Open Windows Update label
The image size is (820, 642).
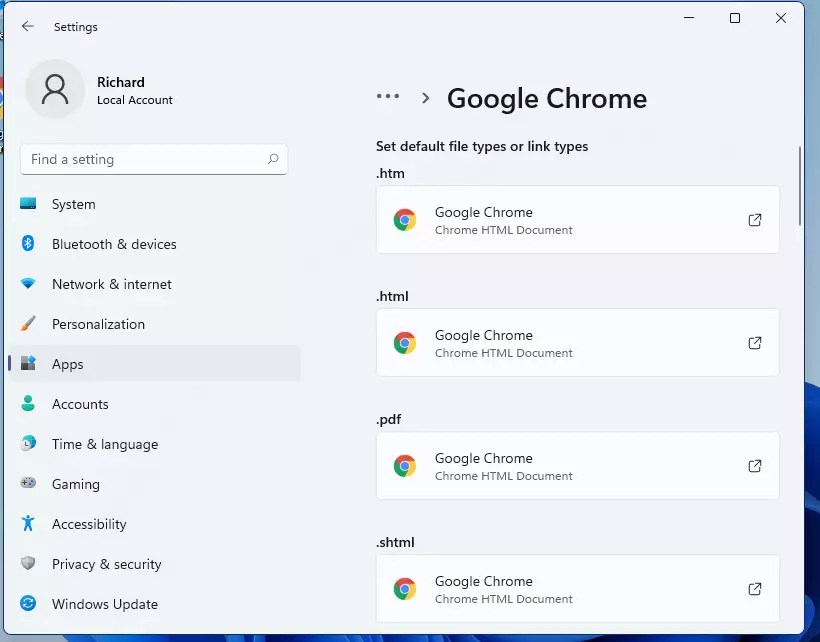click(105, 604)
